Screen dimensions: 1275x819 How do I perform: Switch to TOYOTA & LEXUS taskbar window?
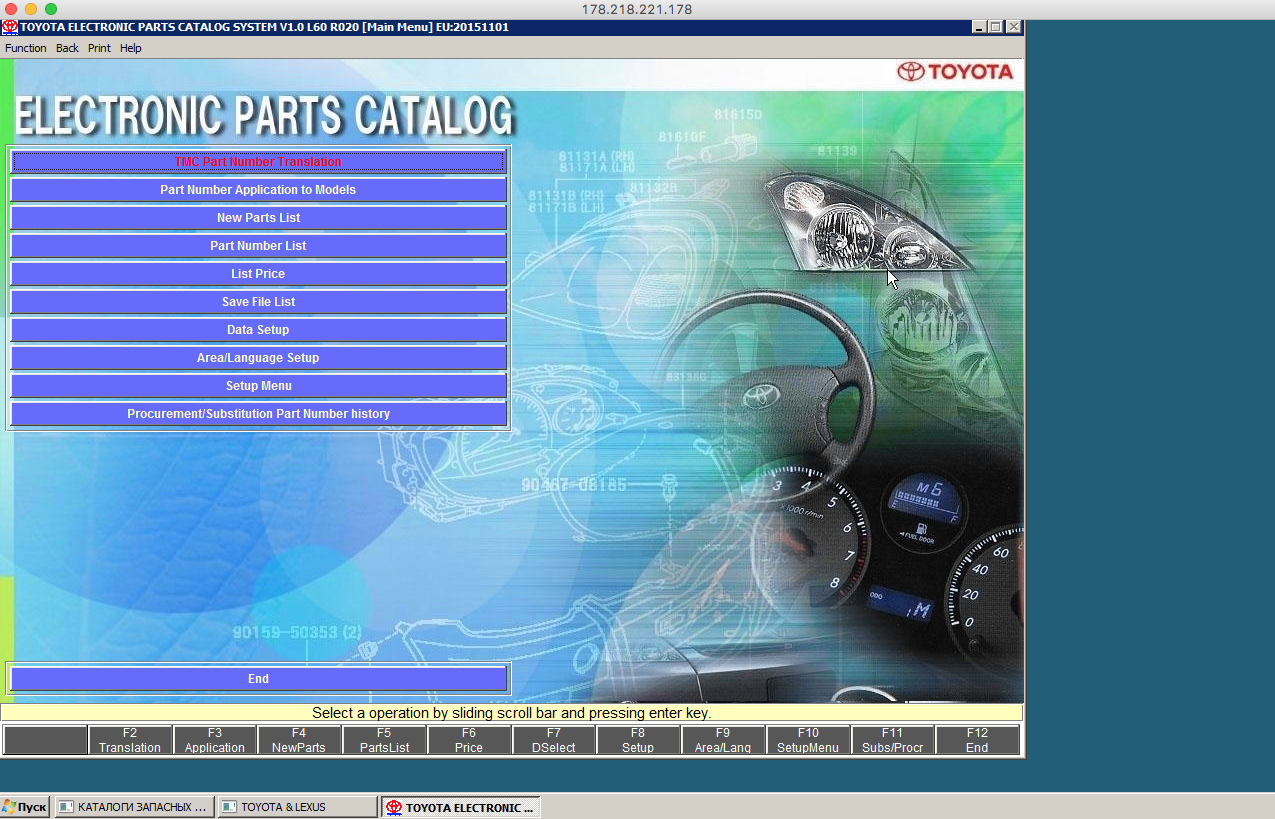pos(297,807)
